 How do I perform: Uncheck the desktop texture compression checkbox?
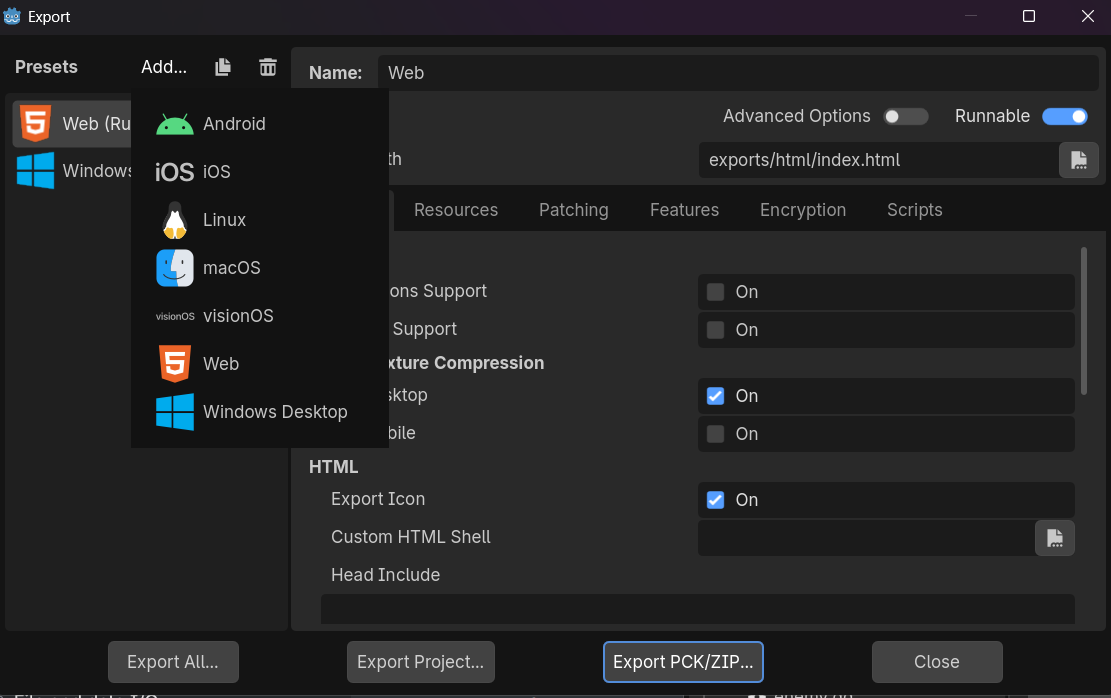[716, 396]
